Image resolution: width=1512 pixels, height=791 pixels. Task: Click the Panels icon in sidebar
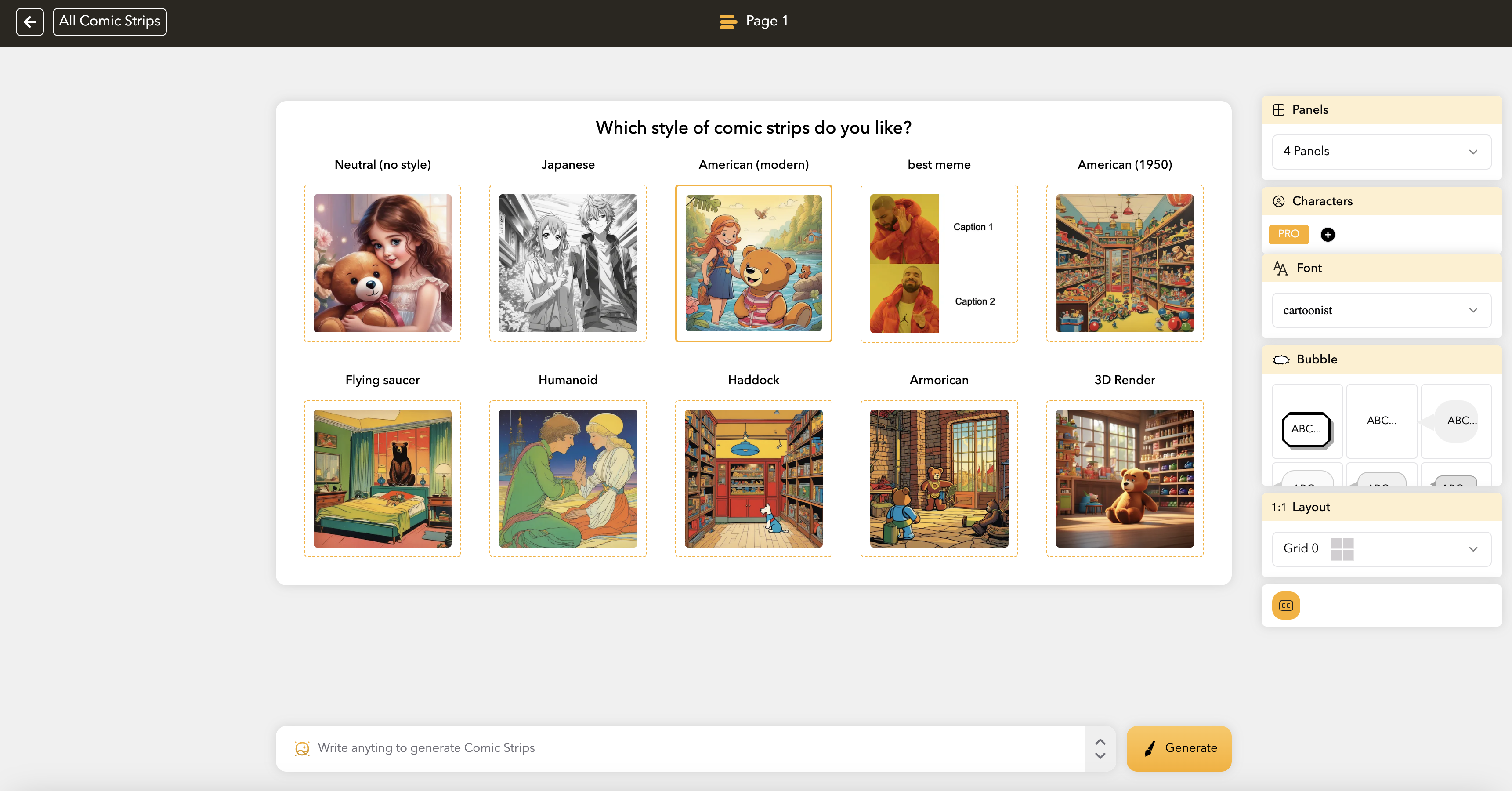pos(1279,109)
